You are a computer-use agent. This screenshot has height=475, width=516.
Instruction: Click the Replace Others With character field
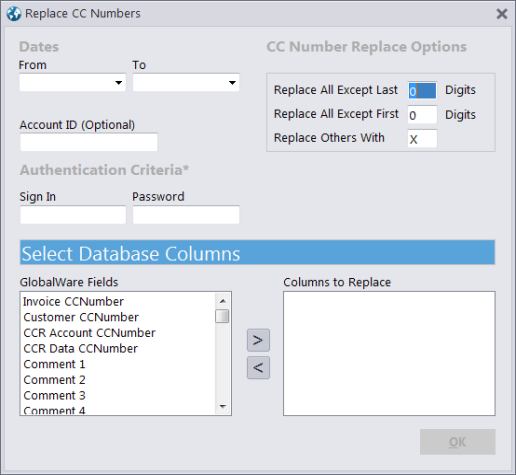tap(422, 139)
